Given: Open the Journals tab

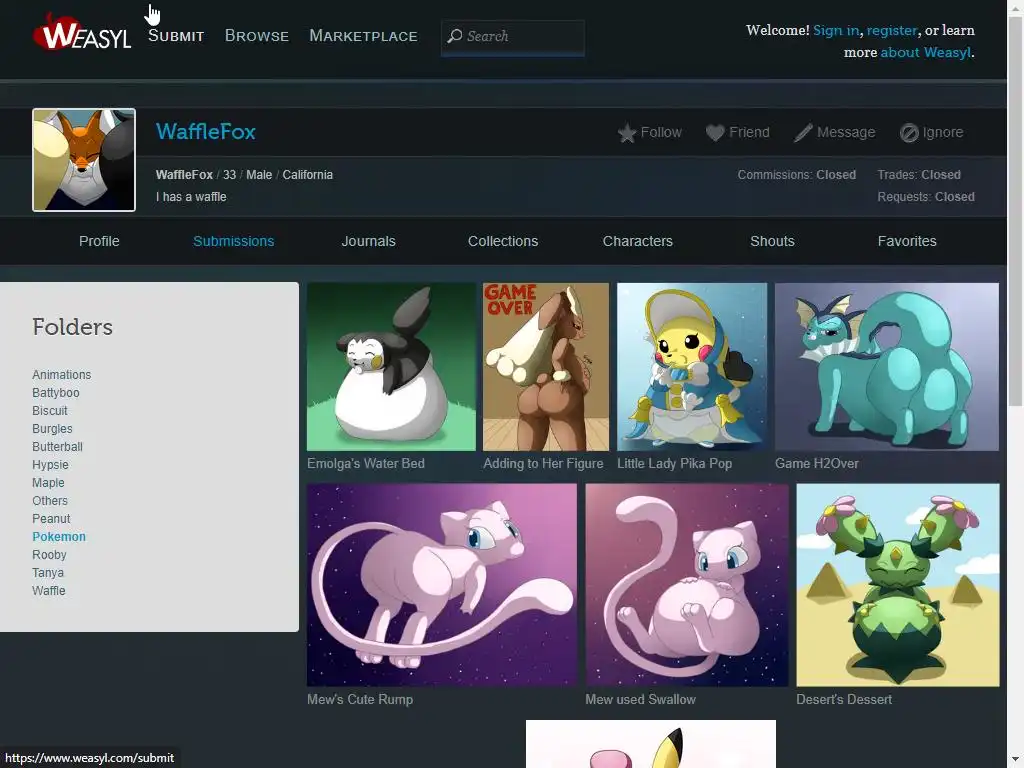Looking at the screenshot, I should tap(368, 241).
